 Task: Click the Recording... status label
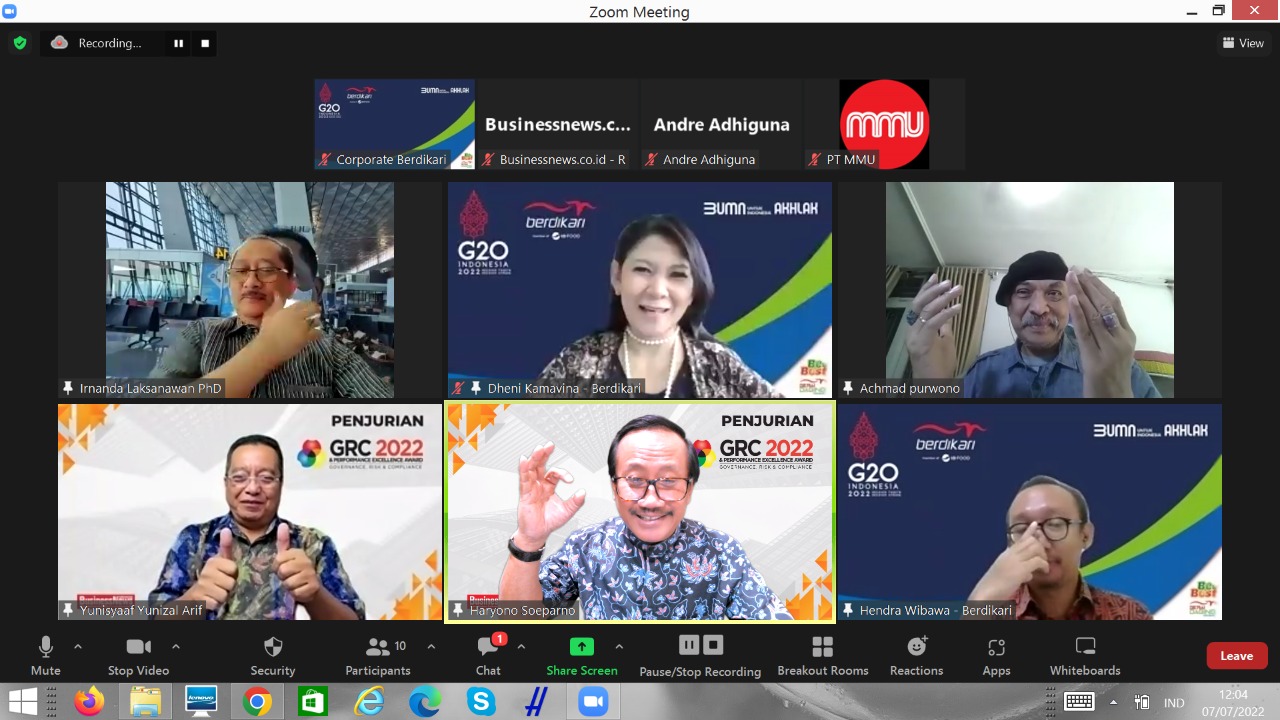(x=110, y=43)
